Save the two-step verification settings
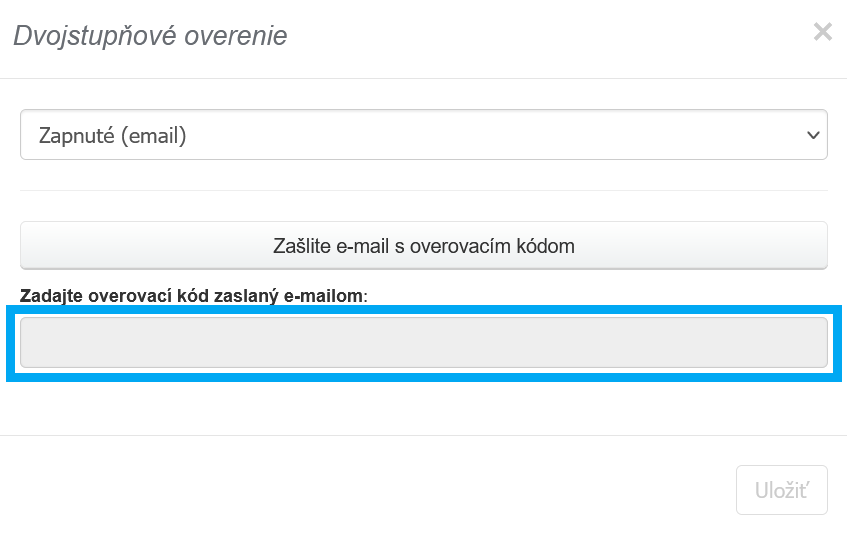 click(781, 490)
